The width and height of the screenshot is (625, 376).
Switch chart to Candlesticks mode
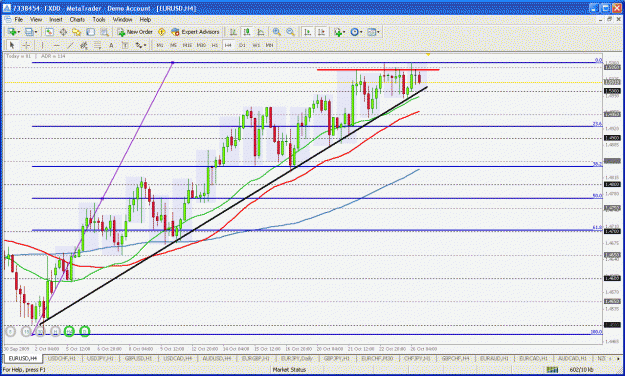(x=247, y=32)
